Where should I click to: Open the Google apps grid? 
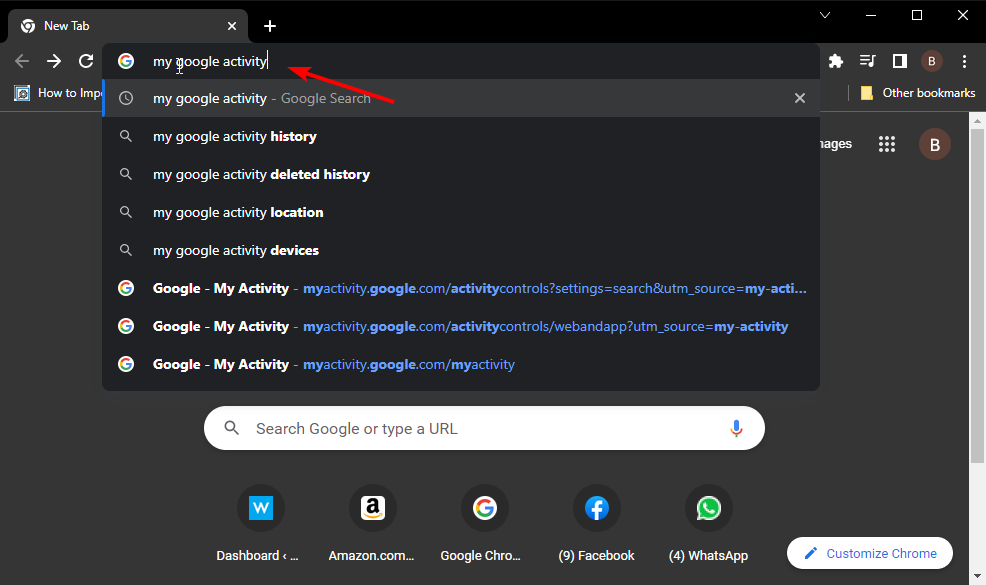point(887,144)
